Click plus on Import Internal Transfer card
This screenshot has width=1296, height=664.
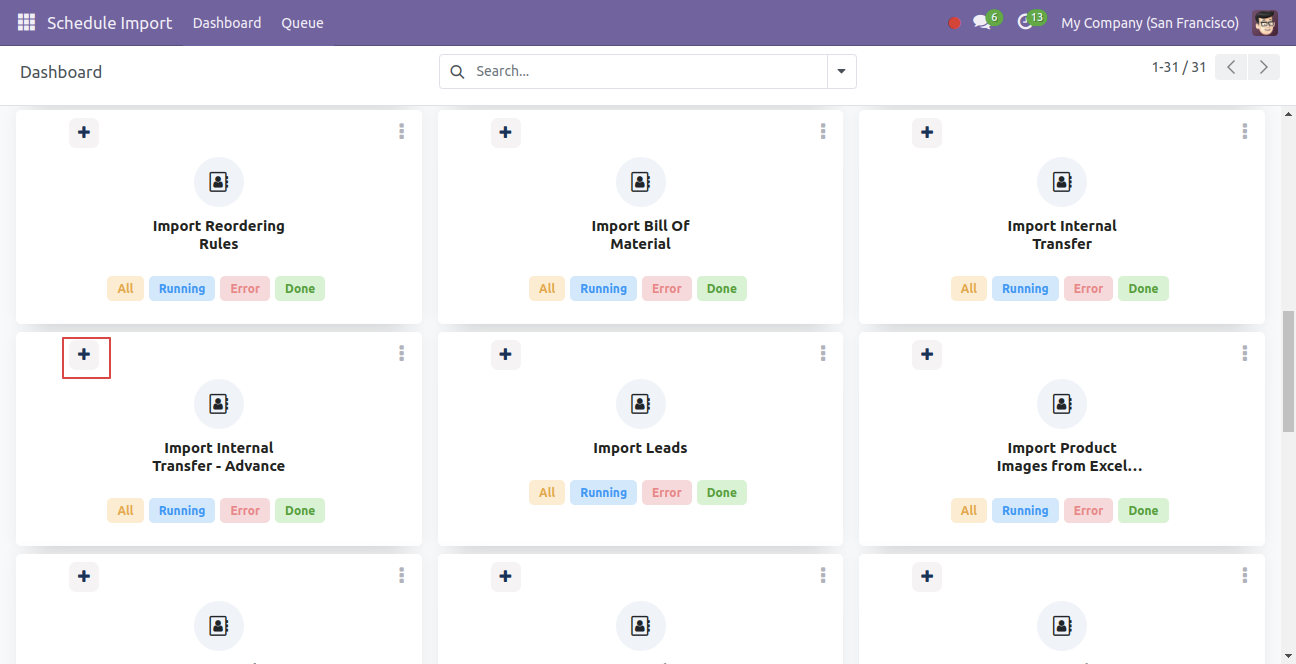point(927,132)
